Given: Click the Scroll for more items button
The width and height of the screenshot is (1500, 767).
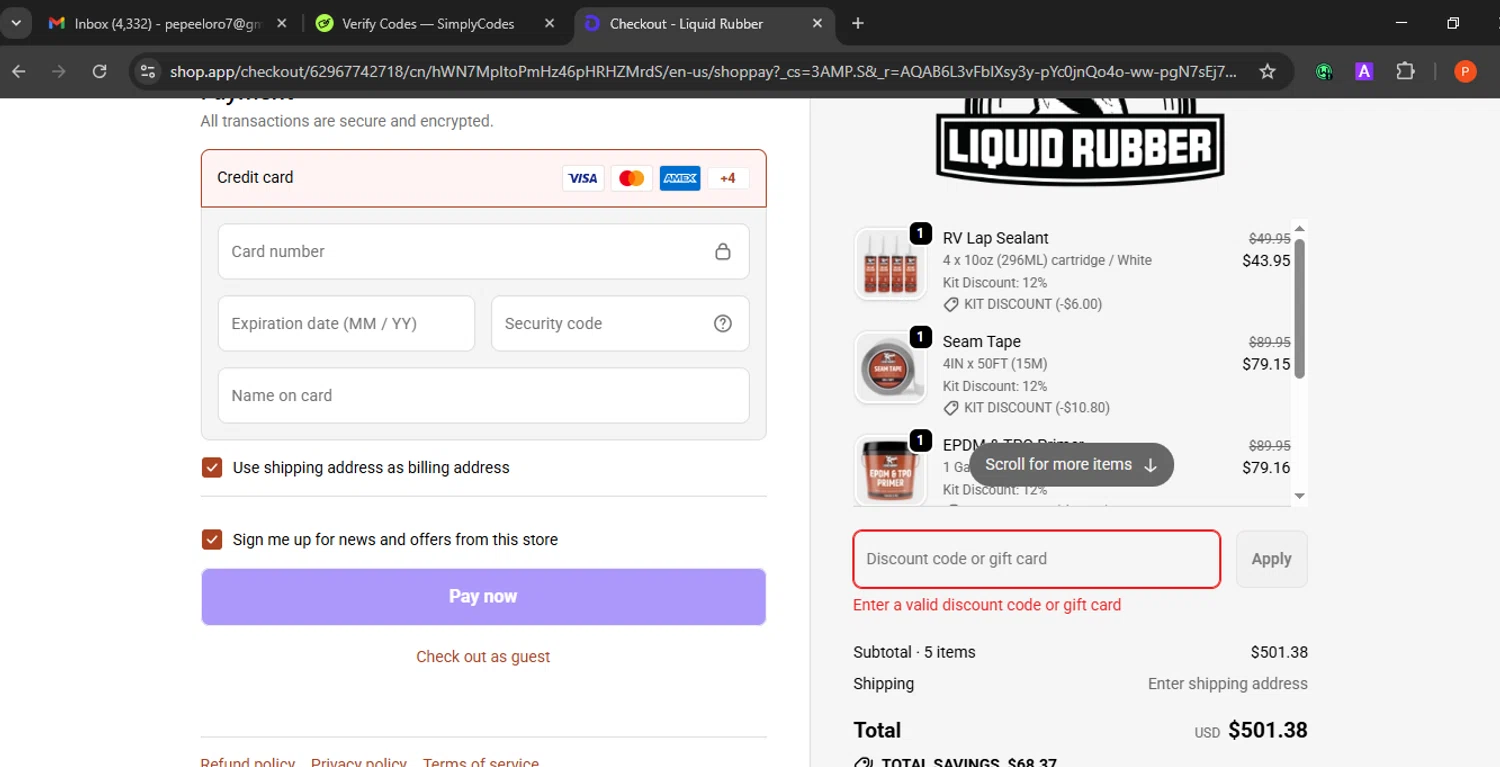Looking at the screenshot, I should pos(1071,465).
